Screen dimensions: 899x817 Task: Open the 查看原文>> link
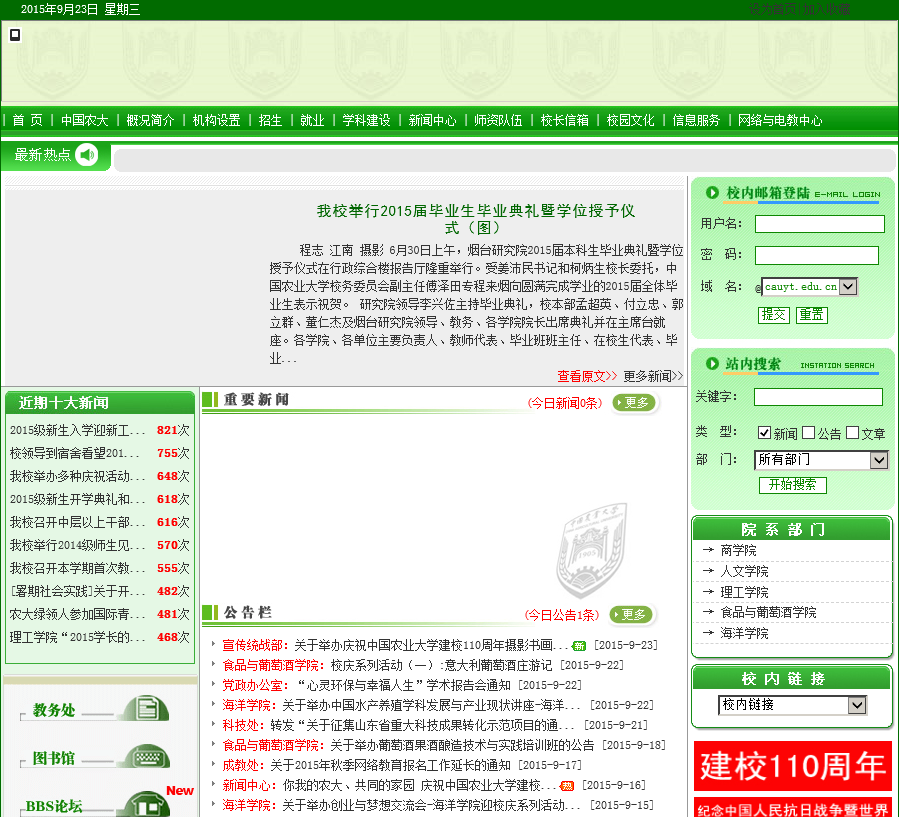tap(587, 376)
